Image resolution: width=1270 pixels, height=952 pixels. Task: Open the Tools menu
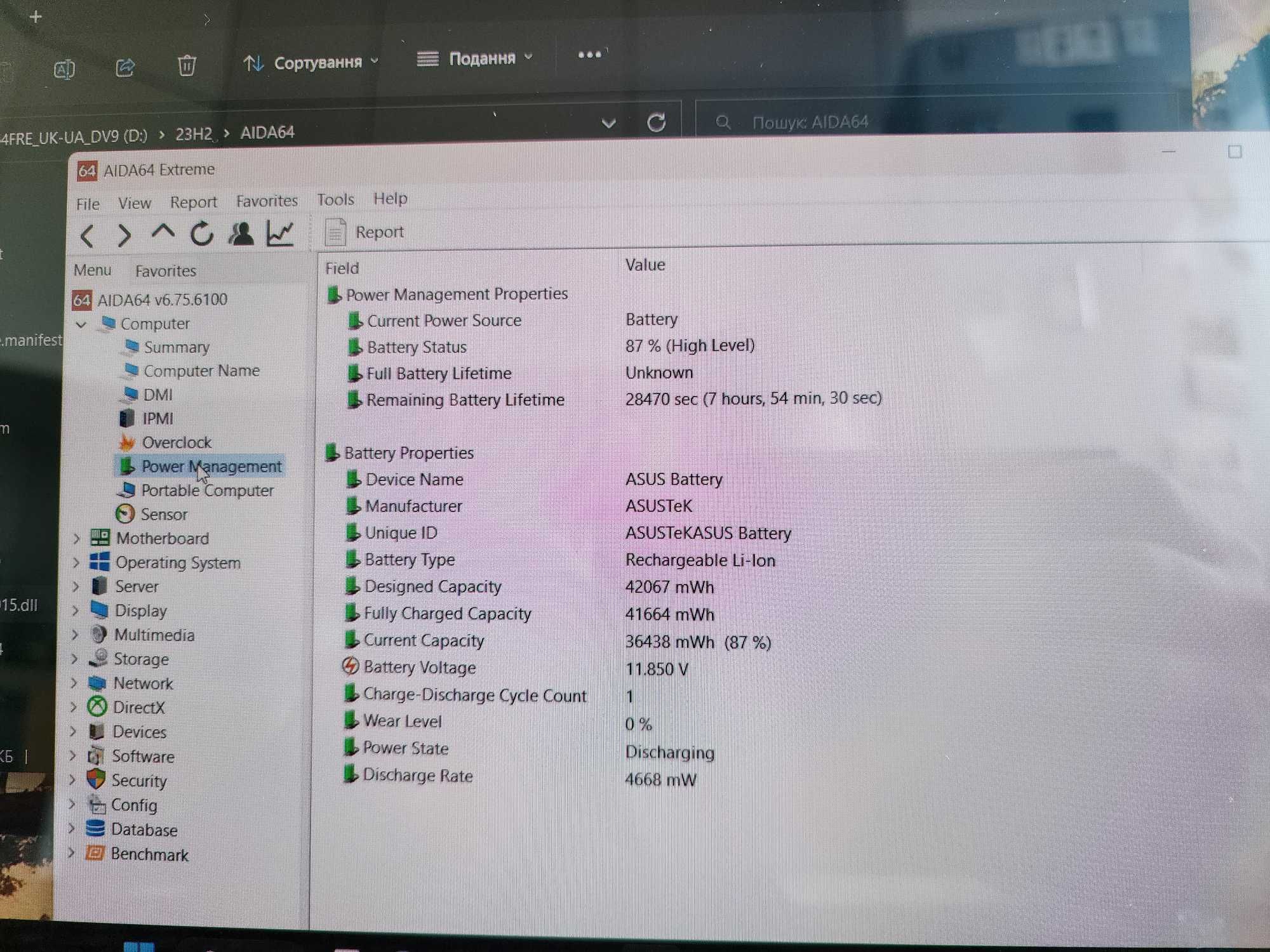335,199
